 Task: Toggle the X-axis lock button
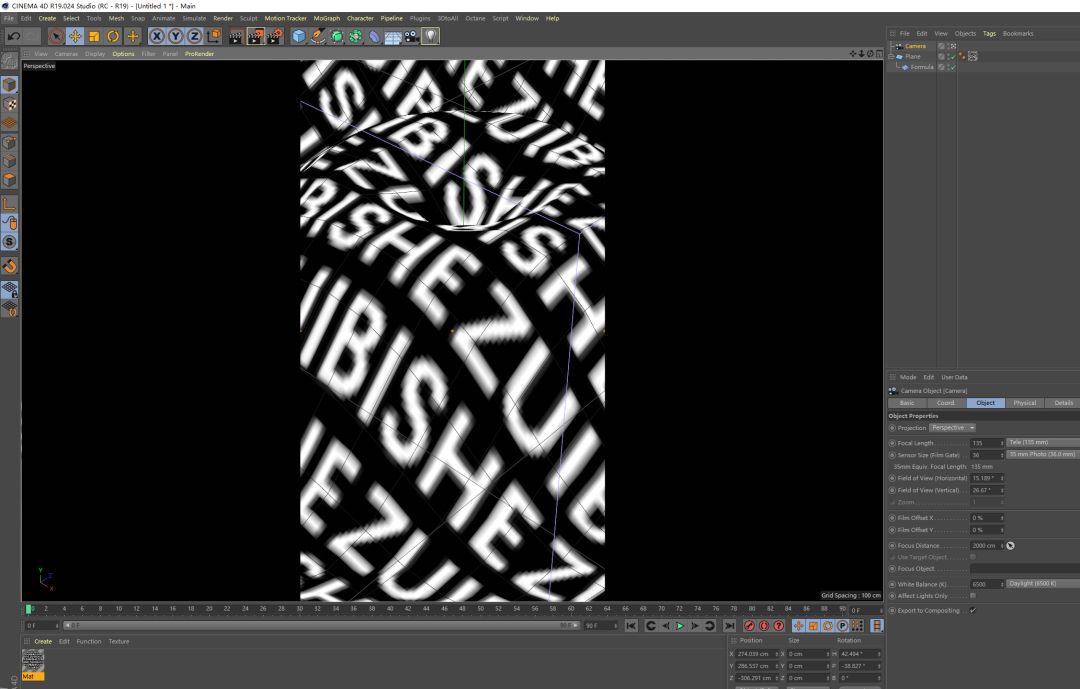(156, 36)
